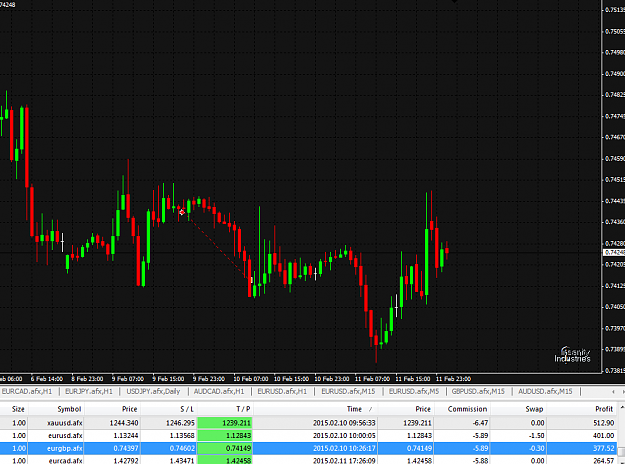
Task: Click the close time 2015.02.10 10:00:05
Action: click(x=344, y=436)
